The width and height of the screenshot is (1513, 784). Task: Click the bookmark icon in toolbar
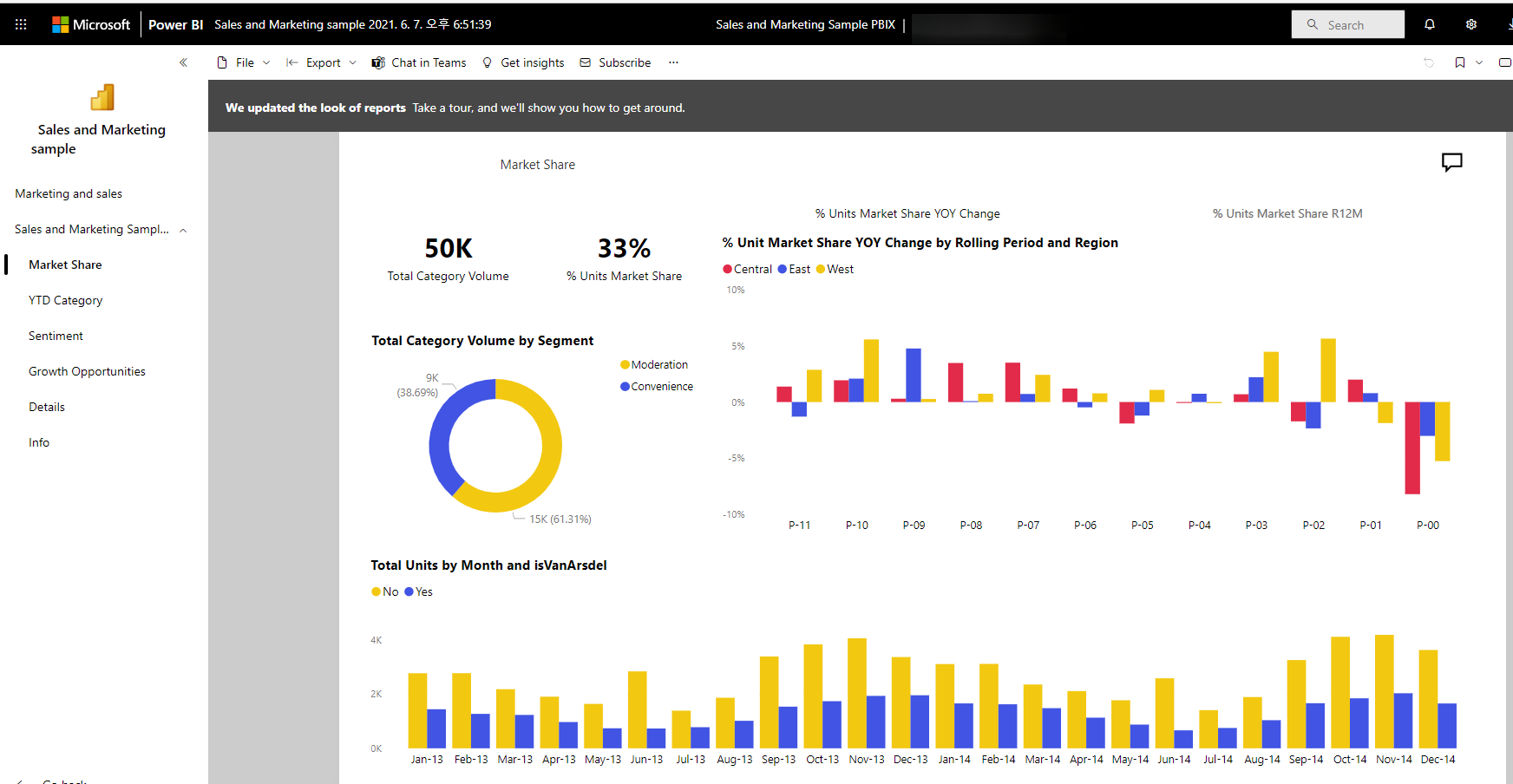(1460, 62)
